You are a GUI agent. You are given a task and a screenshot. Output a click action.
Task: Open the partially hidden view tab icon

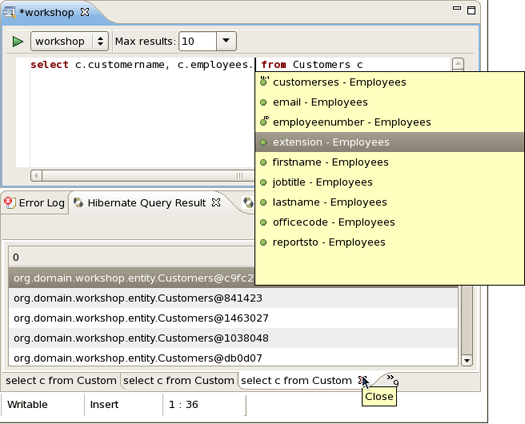248,203
